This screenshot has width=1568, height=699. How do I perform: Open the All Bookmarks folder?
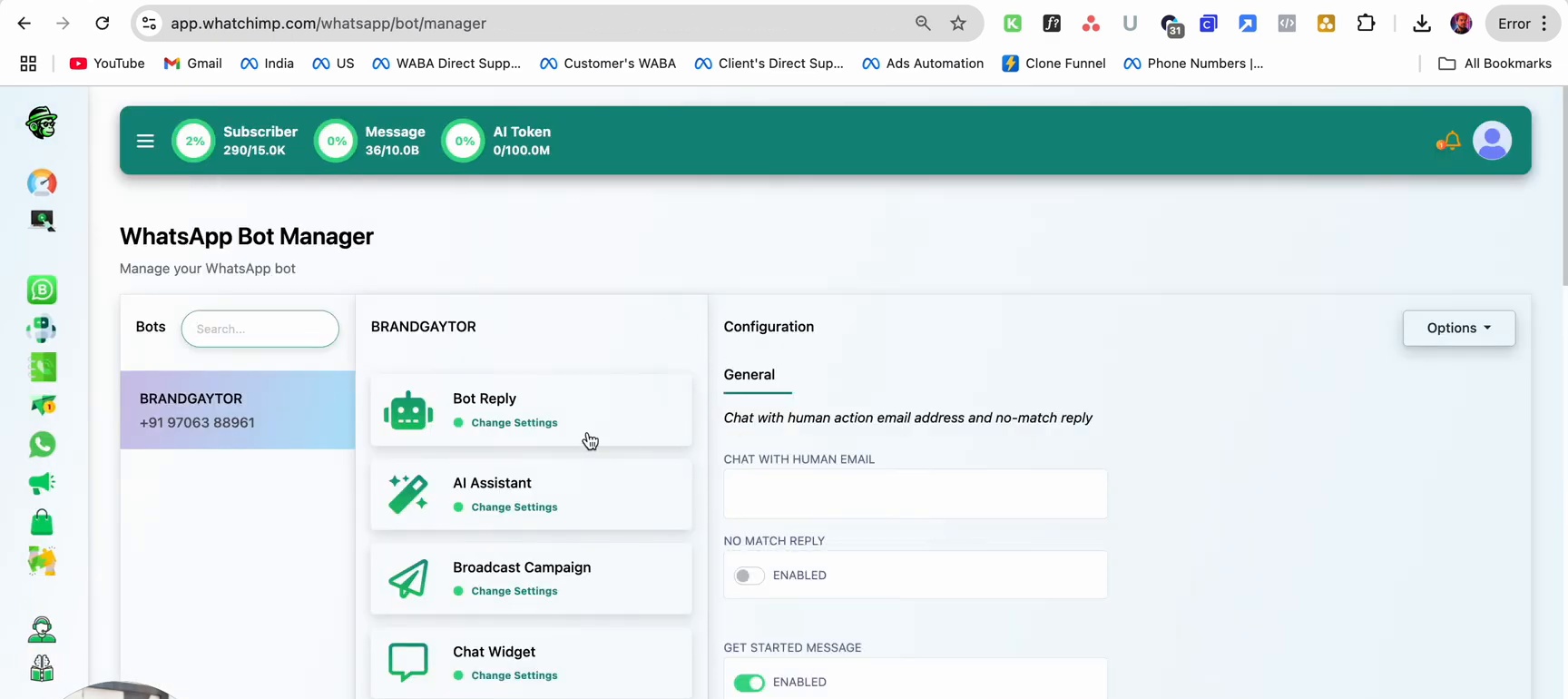[x=1494, y=64]
